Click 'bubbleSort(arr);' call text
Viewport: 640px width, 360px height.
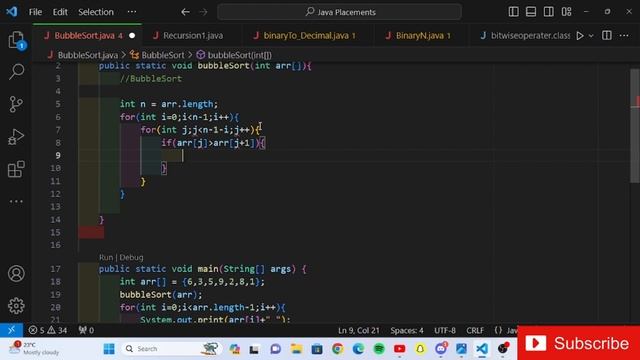point(161,294)
